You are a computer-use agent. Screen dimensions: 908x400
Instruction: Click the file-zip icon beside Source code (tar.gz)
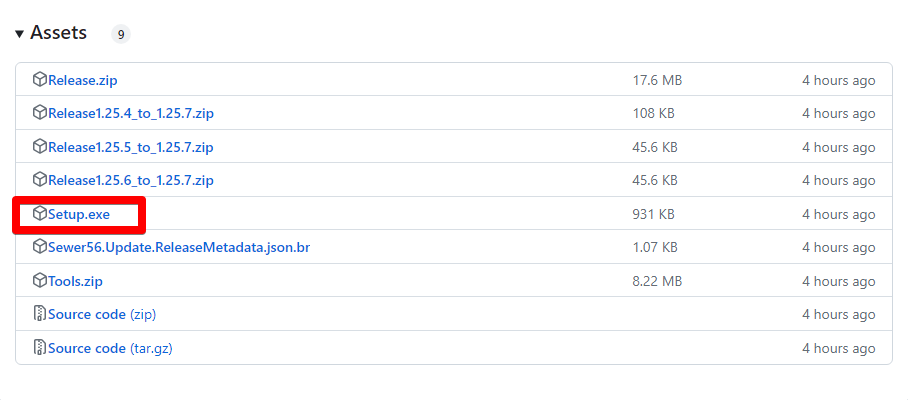coord(40,348)
